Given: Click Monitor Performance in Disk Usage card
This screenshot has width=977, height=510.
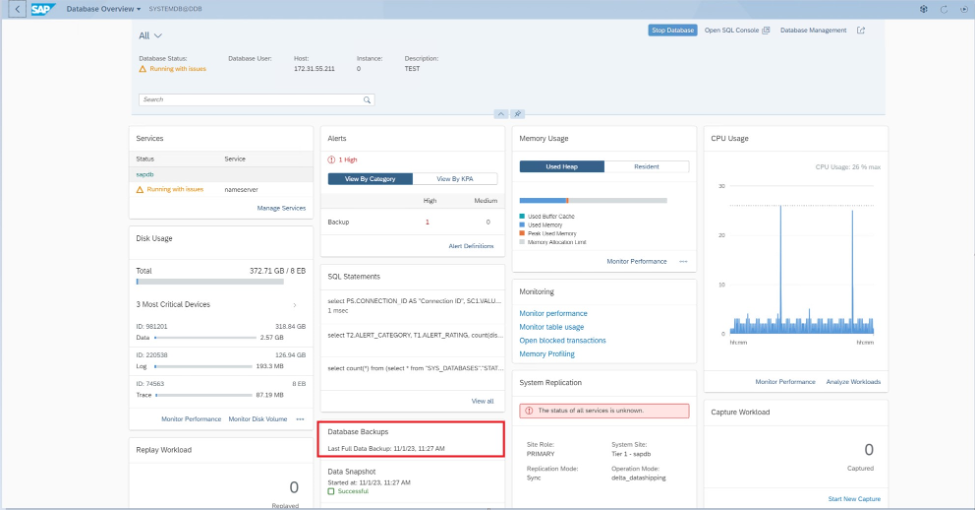Looking at the screenshot, I should tap(191, 419).
